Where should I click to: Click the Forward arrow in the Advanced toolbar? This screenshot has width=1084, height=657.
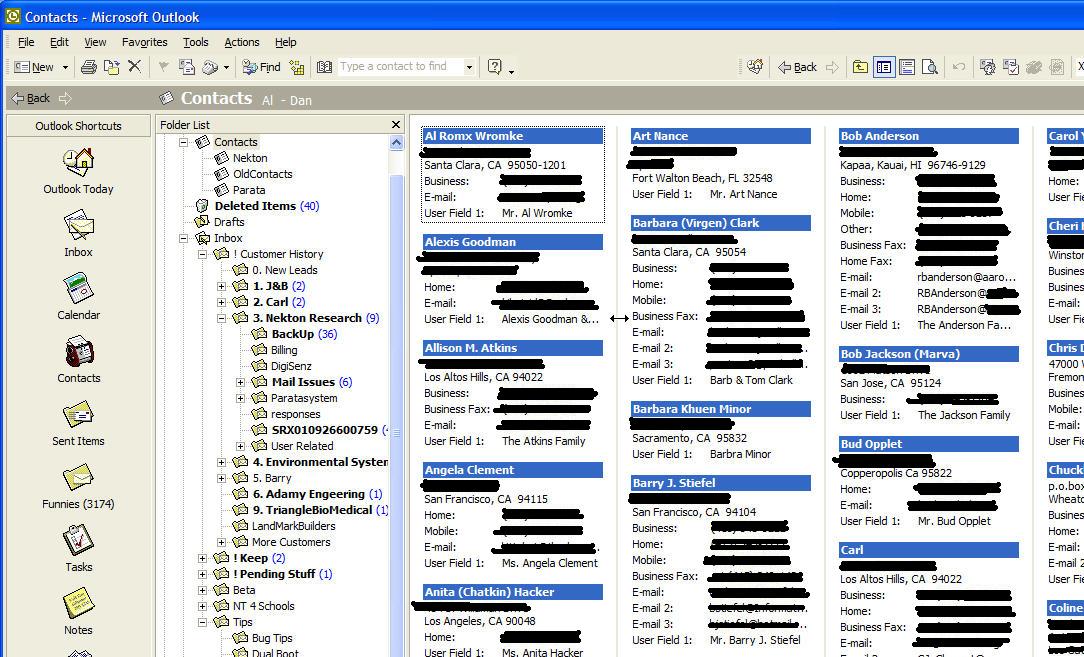coord(832,67)
